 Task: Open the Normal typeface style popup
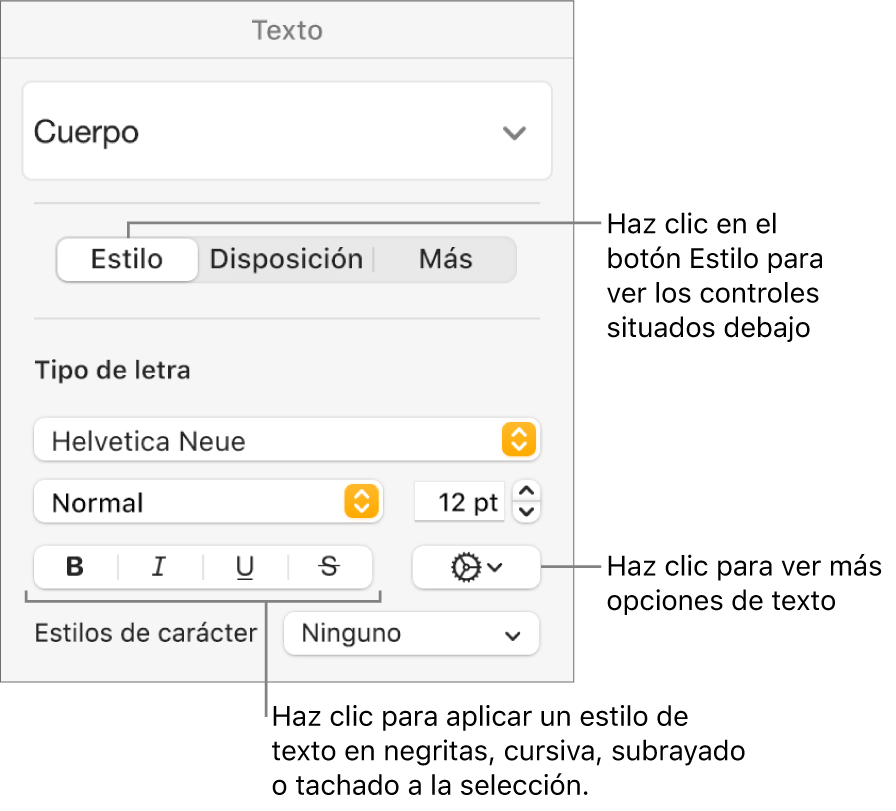click(208, 502)
